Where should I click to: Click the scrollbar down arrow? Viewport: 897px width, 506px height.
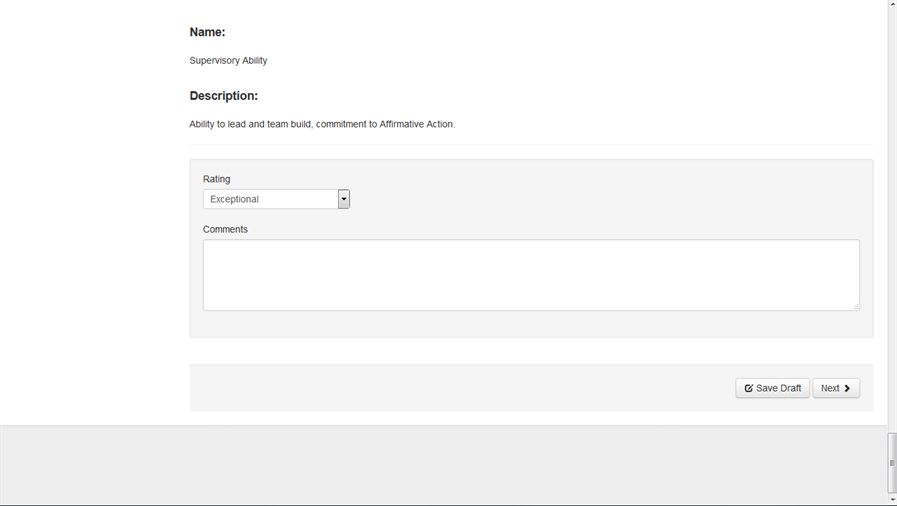coord(892,499)
